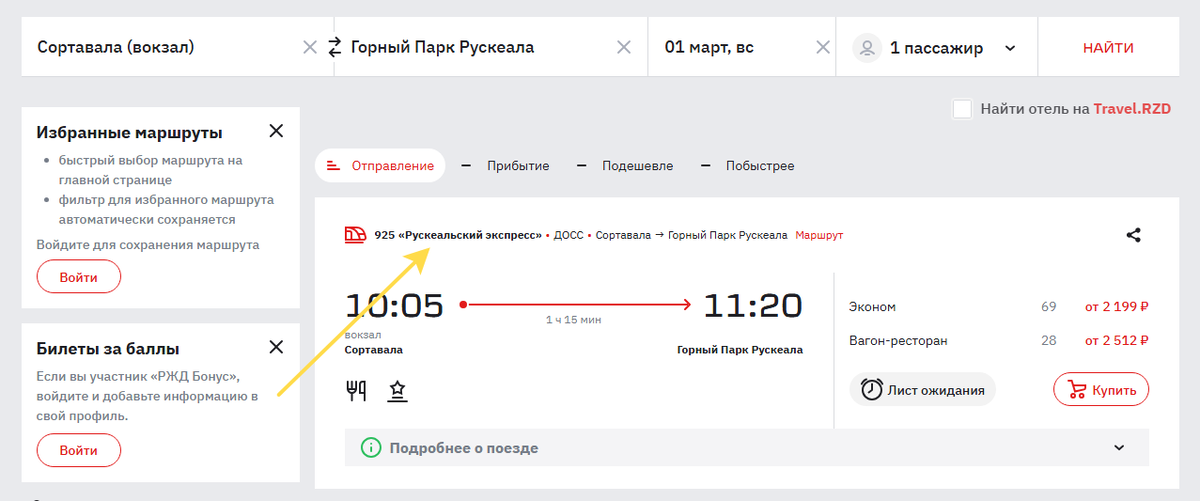This screenshot has height=501, width=1200.
Task: Click Войти under Избранные маршруты
Action: pos(79,277)
